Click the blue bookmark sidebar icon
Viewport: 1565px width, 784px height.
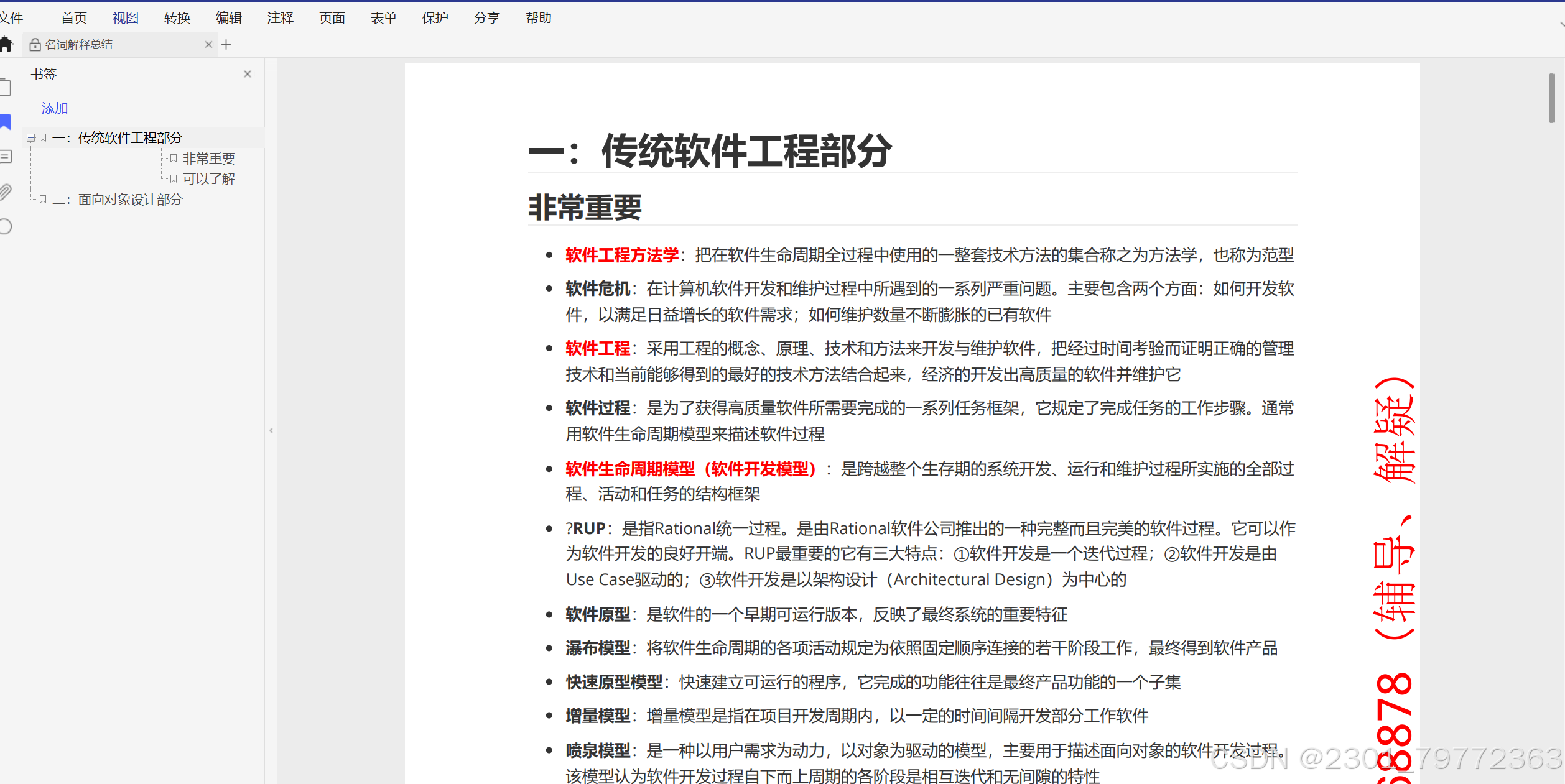click(x=6, y=121)
